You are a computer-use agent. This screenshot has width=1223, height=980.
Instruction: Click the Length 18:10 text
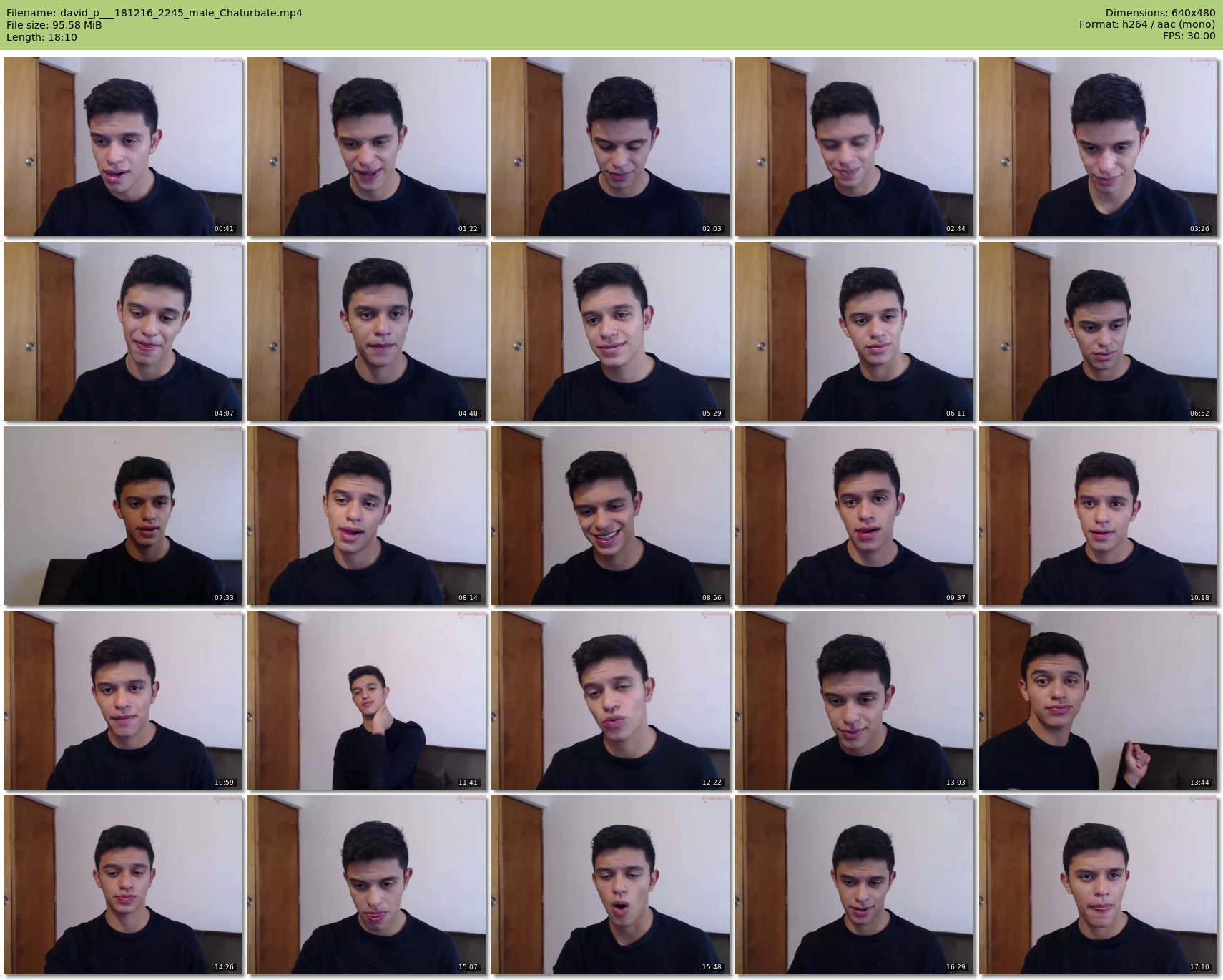[x=41, y=37]
